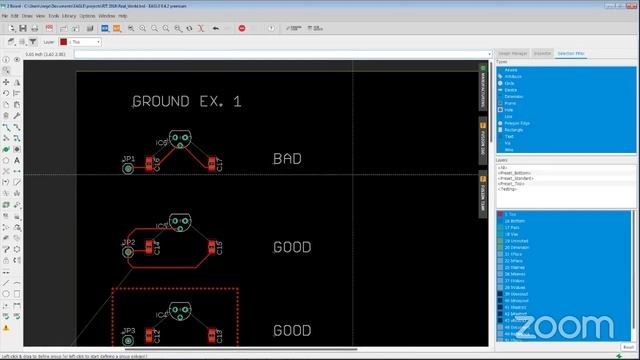Open the Library menu
640x360 pixels.
[x=69, y=16]
